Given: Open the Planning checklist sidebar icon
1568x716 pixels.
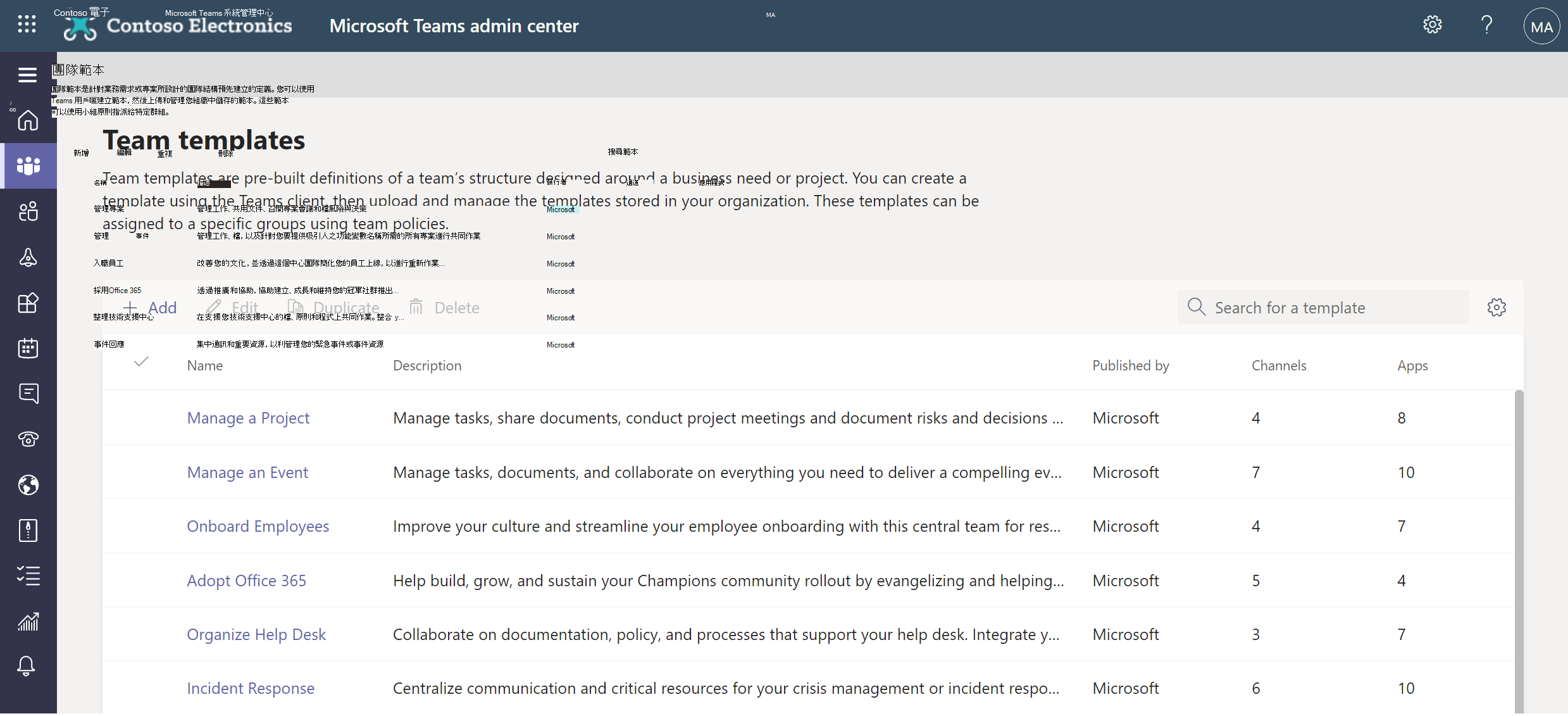Looking at the screenshot, I should [28, 576].
